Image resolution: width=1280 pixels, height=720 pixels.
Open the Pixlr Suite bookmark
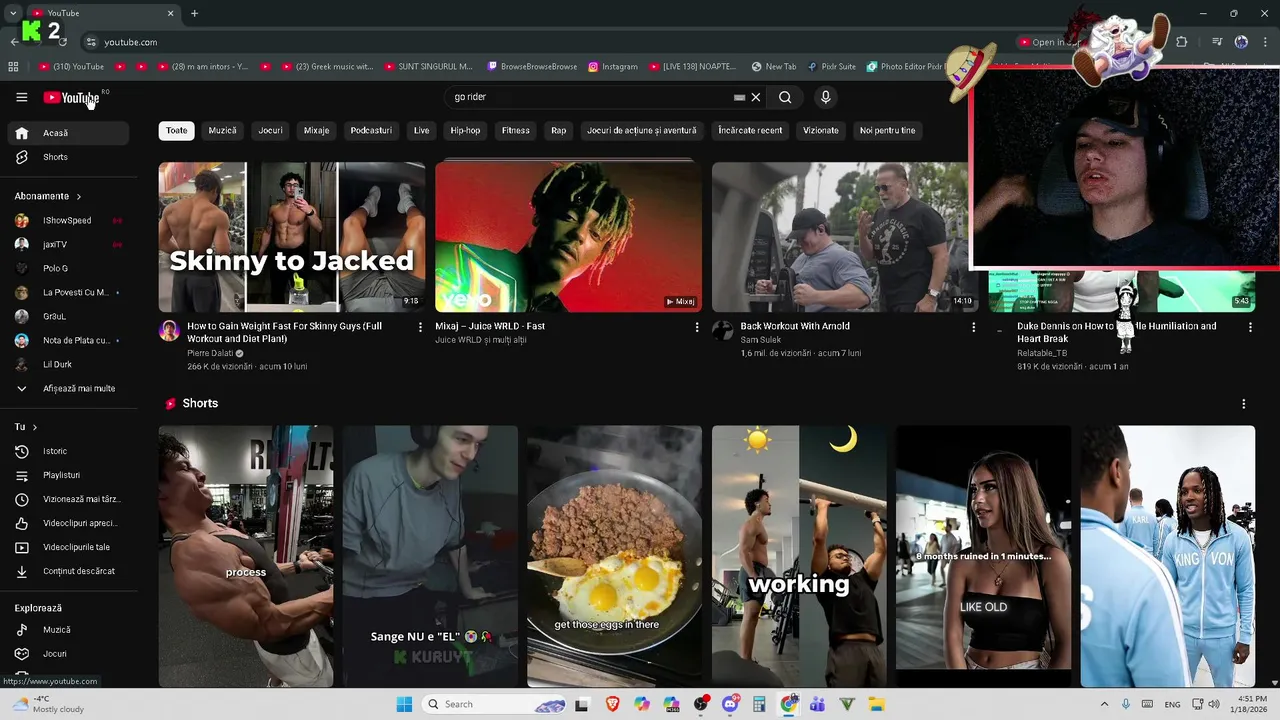coord(831,67)
